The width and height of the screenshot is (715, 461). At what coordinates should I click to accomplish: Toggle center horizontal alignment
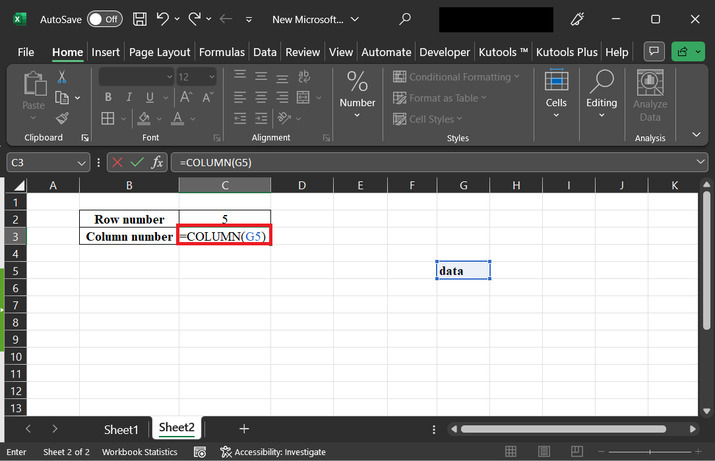pos(261,97)
